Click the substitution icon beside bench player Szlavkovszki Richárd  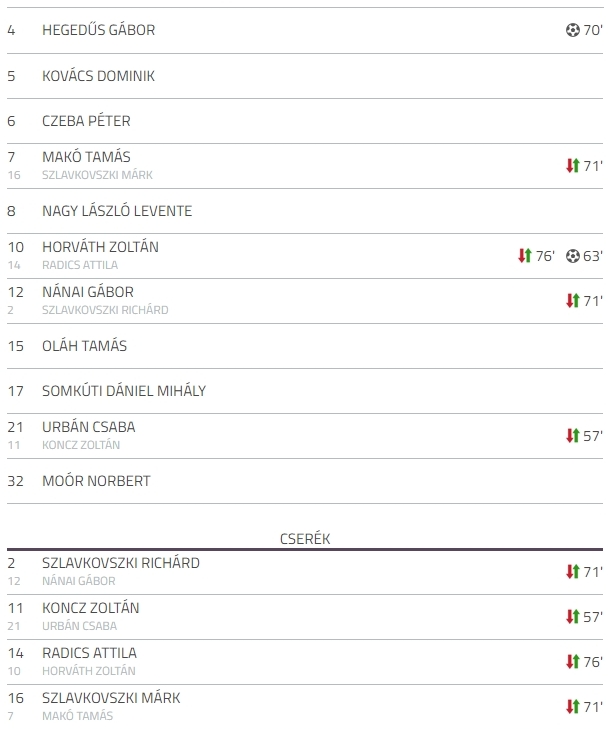572,571
